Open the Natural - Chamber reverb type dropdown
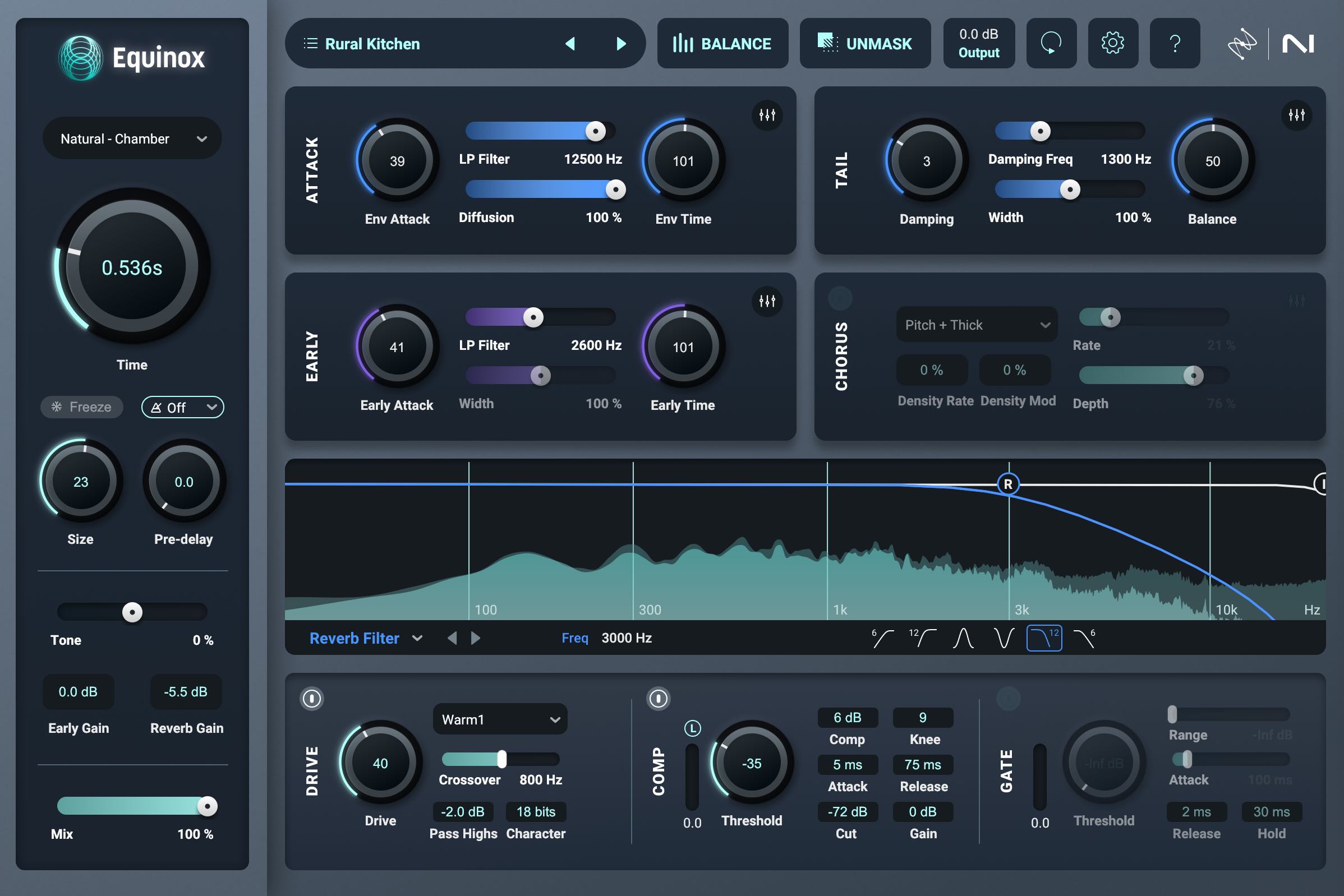Viewport: 1344px width, 896px height. click(x=132, y=139)
